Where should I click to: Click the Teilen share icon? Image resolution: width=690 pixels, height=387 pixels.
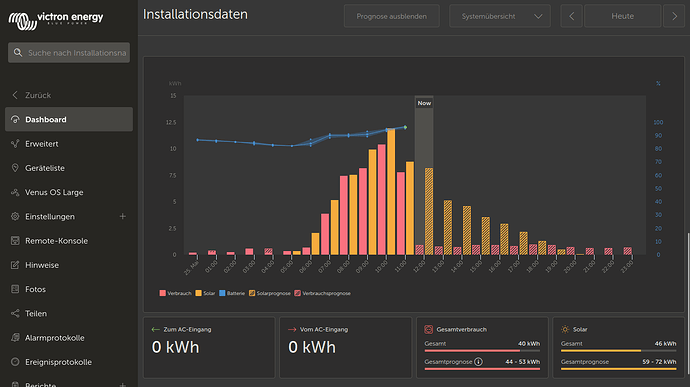(15, 313)
